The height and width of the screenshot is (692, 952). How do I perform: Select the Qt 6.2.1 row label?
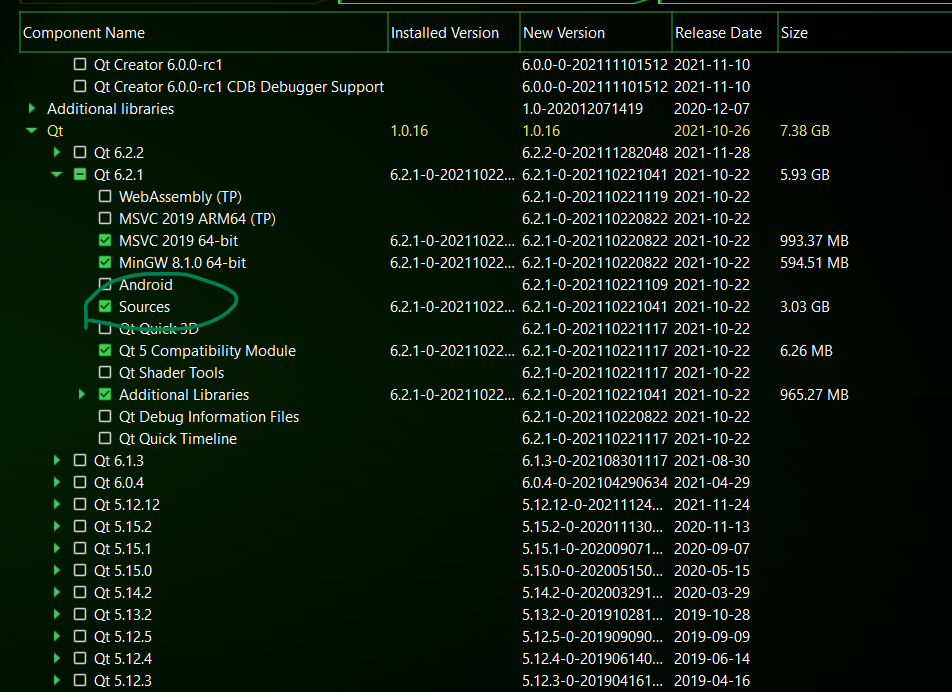pyautogui.click(x=118, y=175)
